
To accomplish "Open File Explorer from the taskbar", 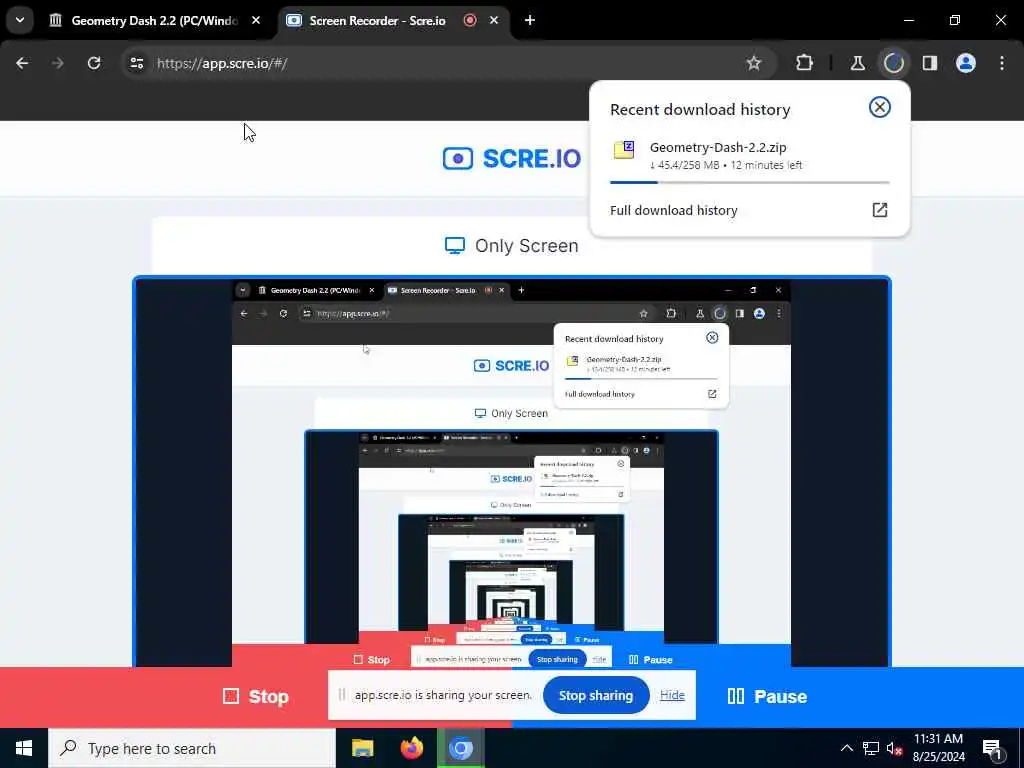I will point(362,748).
